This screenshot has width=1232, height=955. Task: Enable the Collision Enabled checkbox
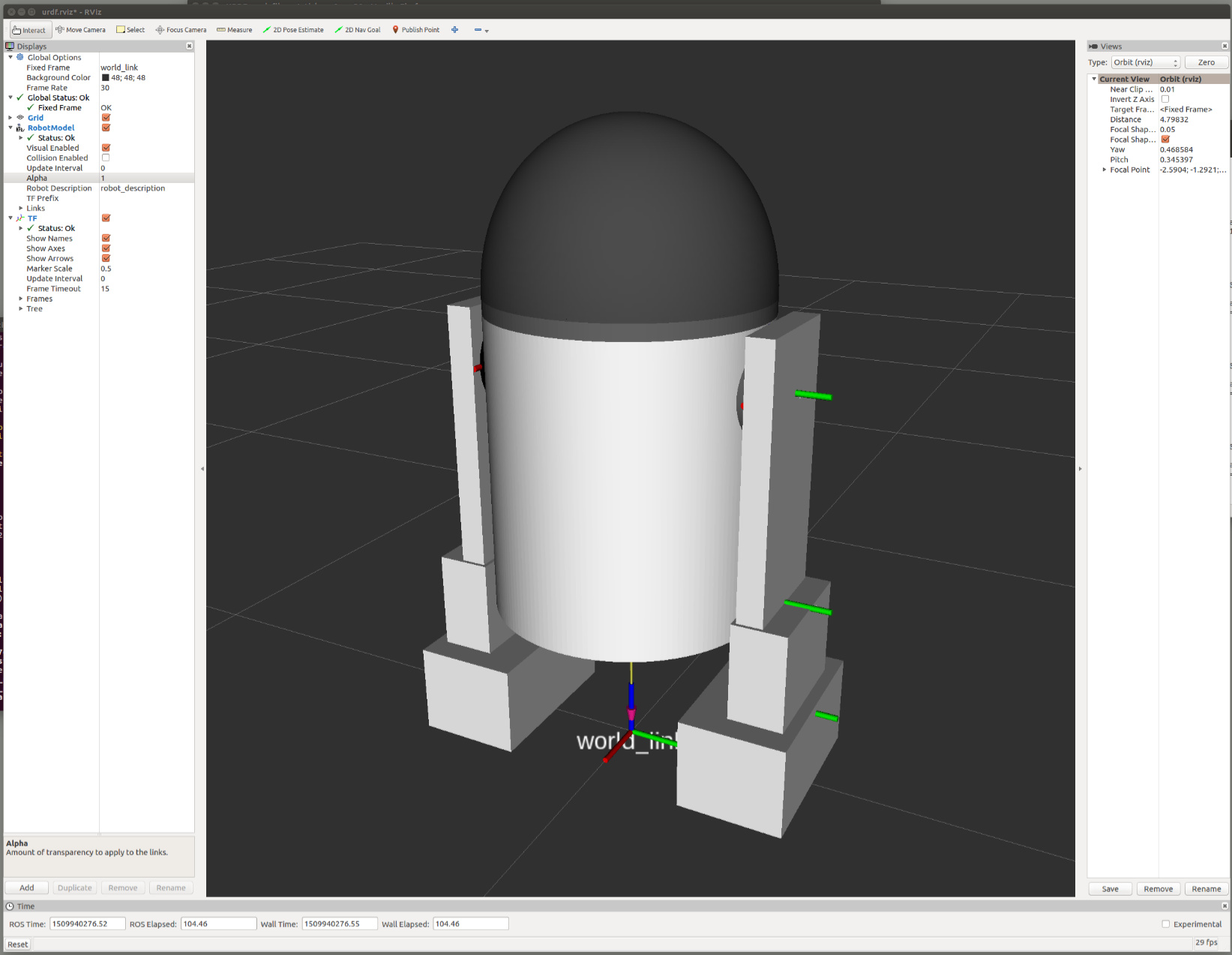tap(106, 158)
